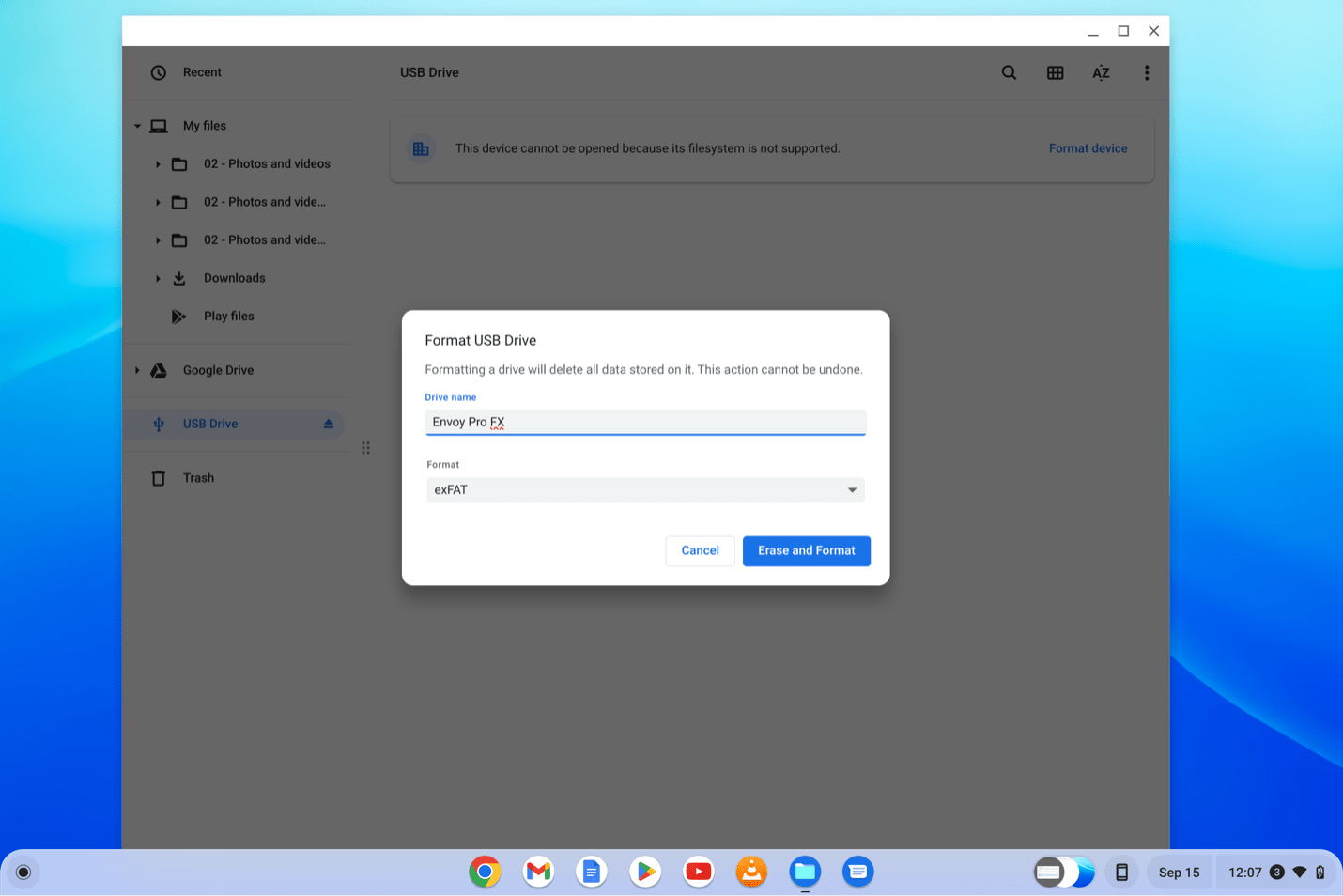Cancel the Format USB Drive dialog
Screen dimensions: 1343x896
pyautogui.click(x=700, y=551)
